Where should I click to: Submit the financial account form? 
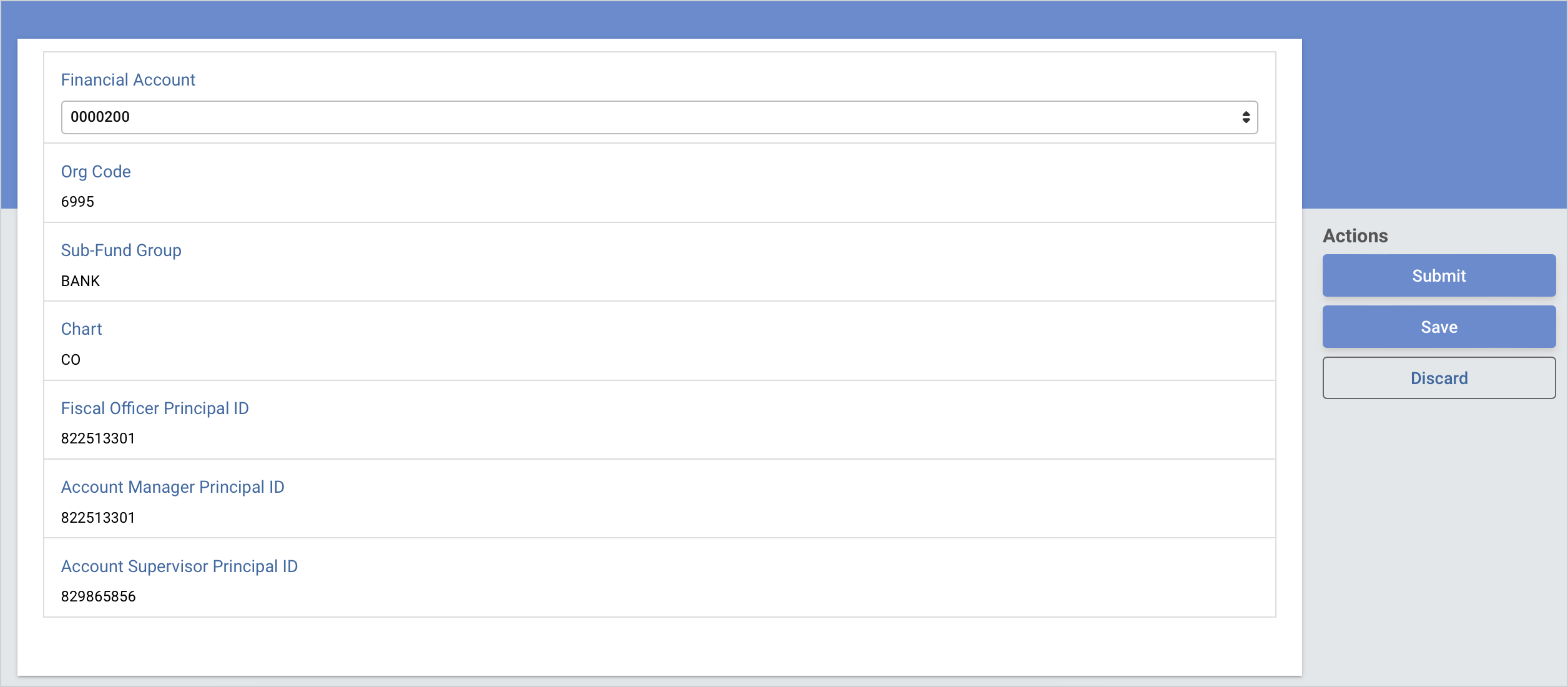(1438, 275)
